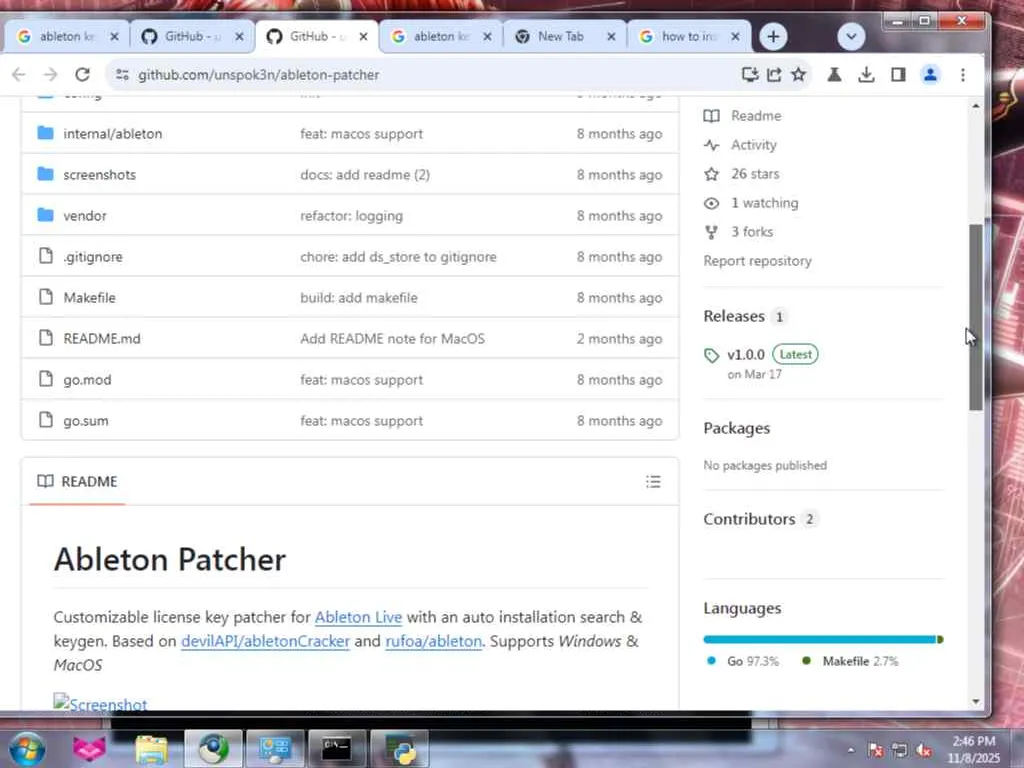1024x768 pixels.
Task: Open the tab search dropdown arrow
Action: point(851,37)
